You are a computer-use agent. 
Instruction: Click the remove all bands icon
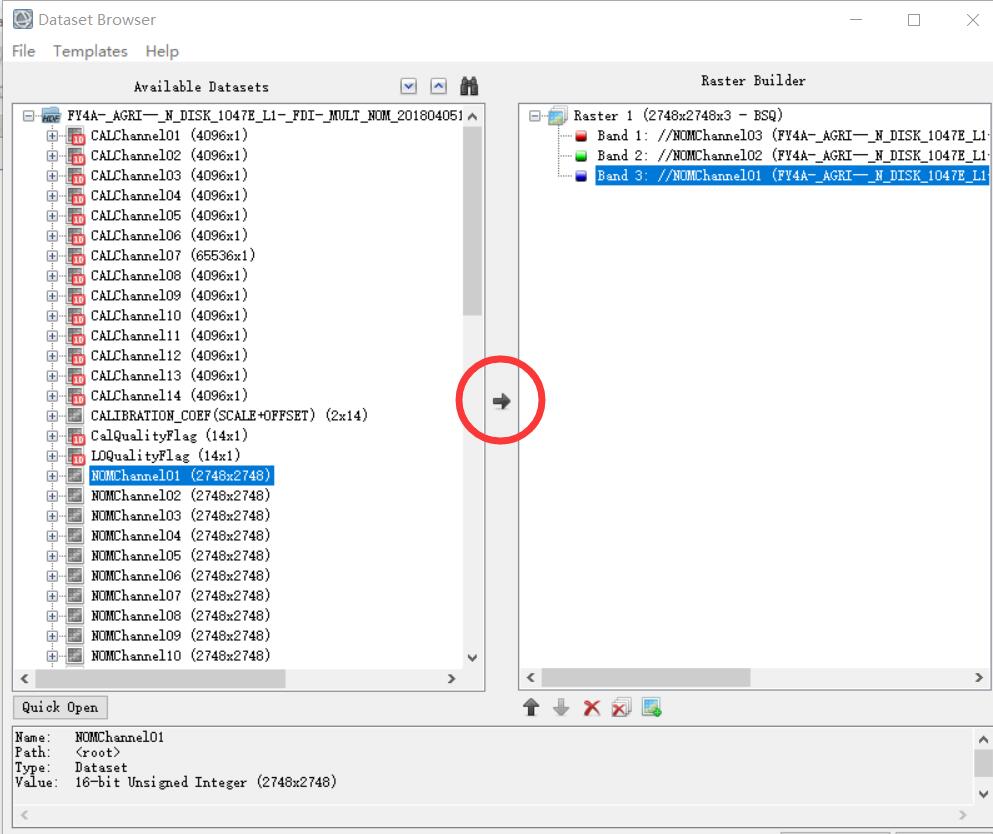(x=621, y=707)
